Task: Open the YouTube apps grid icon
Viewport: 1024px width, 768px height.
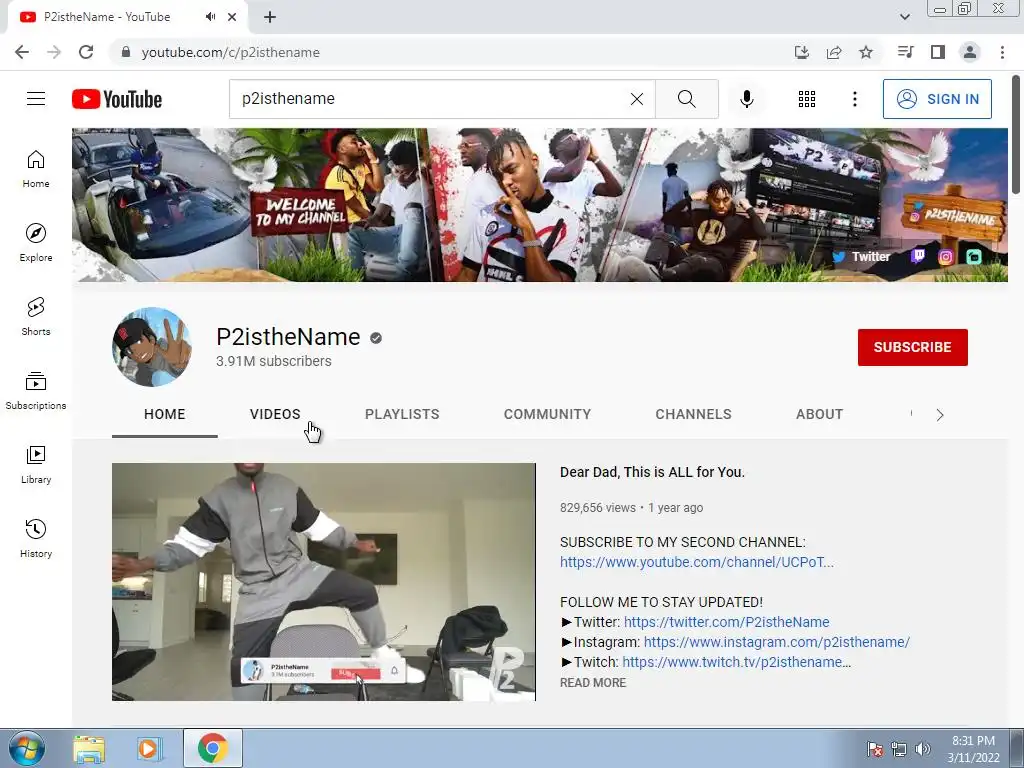Action: 807,99
